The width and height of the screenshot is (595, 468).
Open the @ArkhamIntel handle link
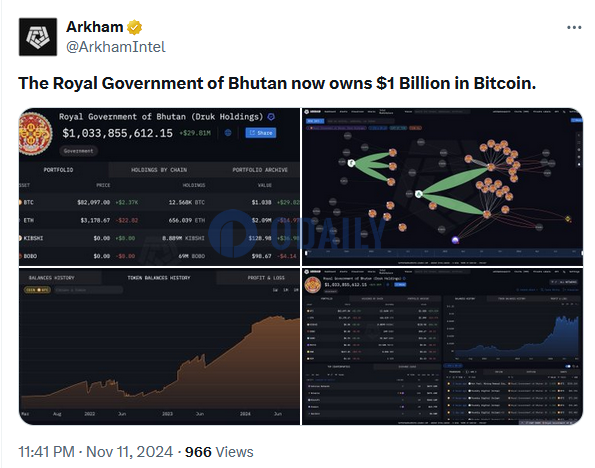116,47
